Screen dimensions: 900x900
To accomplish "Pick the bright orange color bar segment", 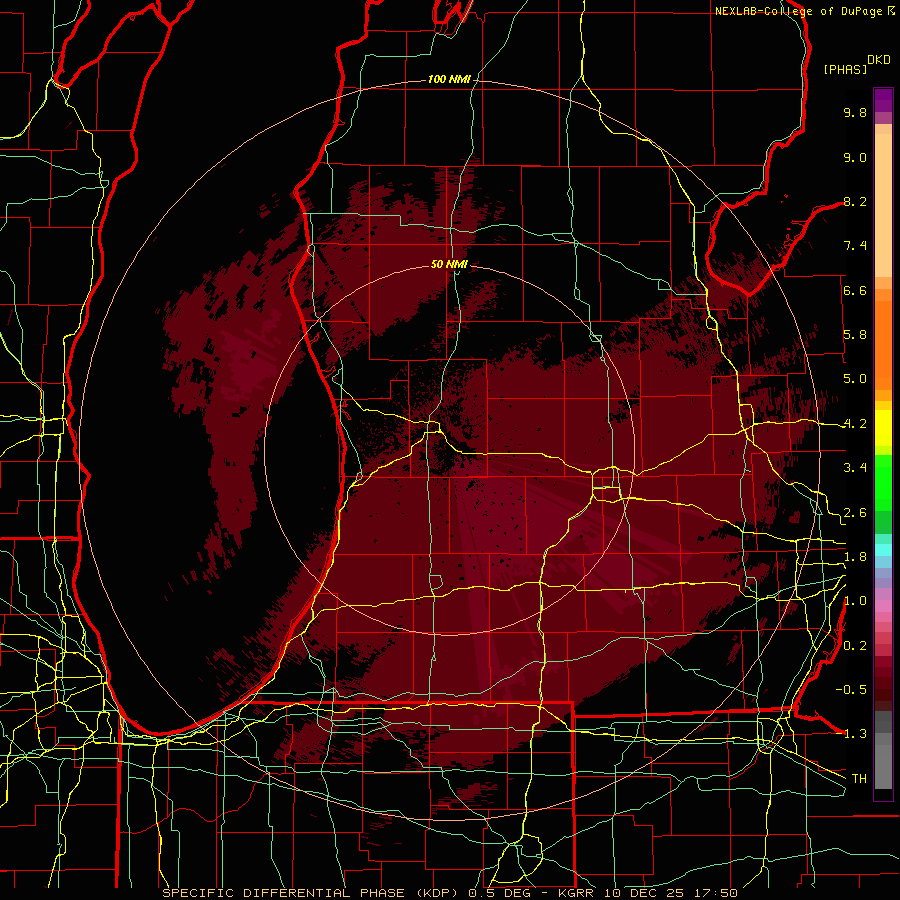I will click(x=883, y=344).
